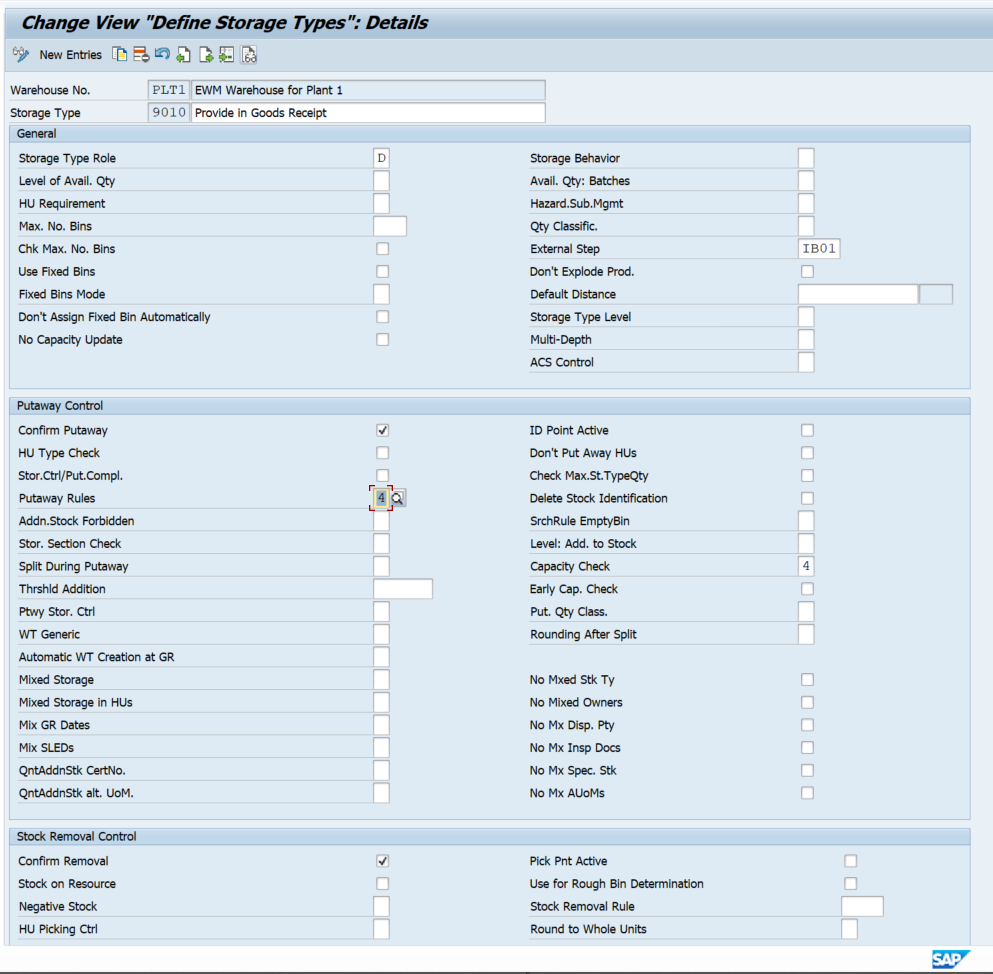
Task: Click the Delete entry icon
Action: (141, 54)
